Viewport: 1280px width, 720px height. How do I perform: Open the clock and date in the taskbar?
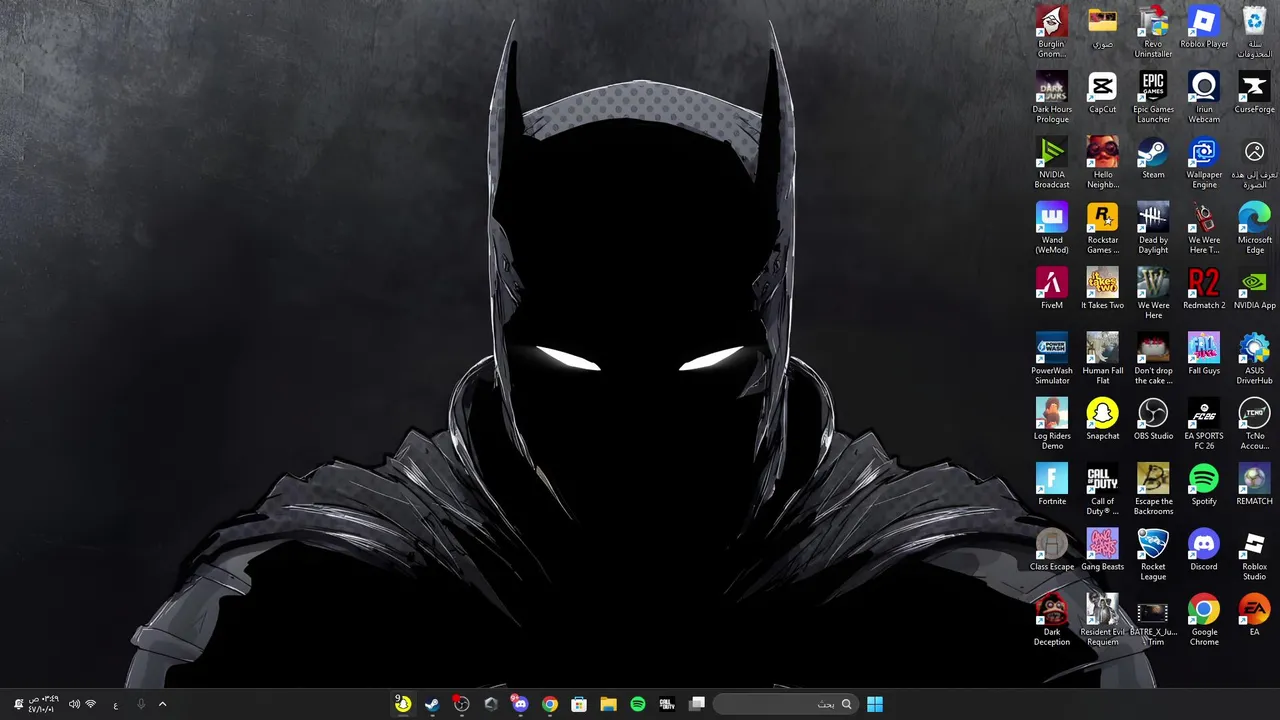point(42,704)
